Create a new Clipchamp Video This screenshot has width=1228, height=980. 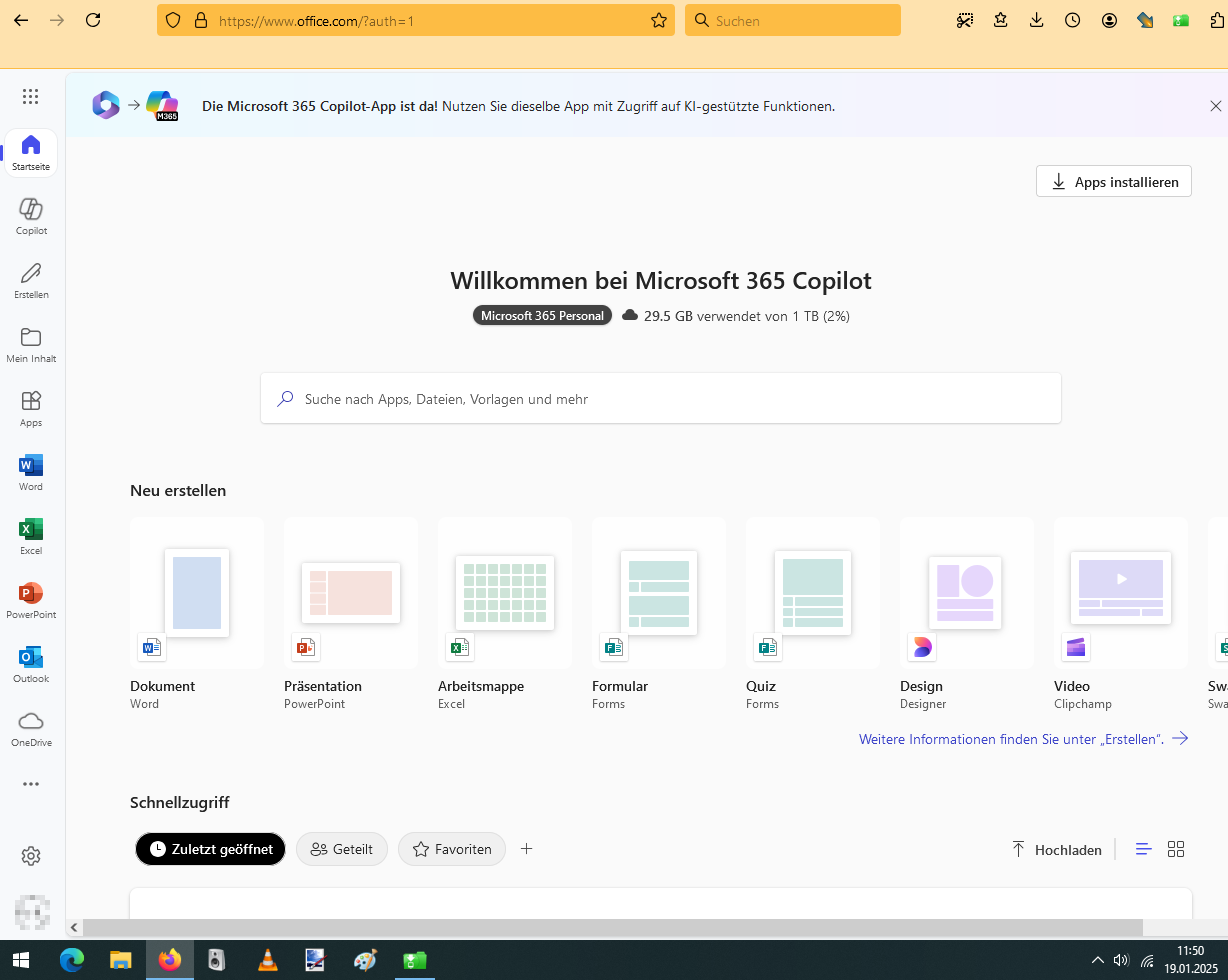tap(1121, 614)
